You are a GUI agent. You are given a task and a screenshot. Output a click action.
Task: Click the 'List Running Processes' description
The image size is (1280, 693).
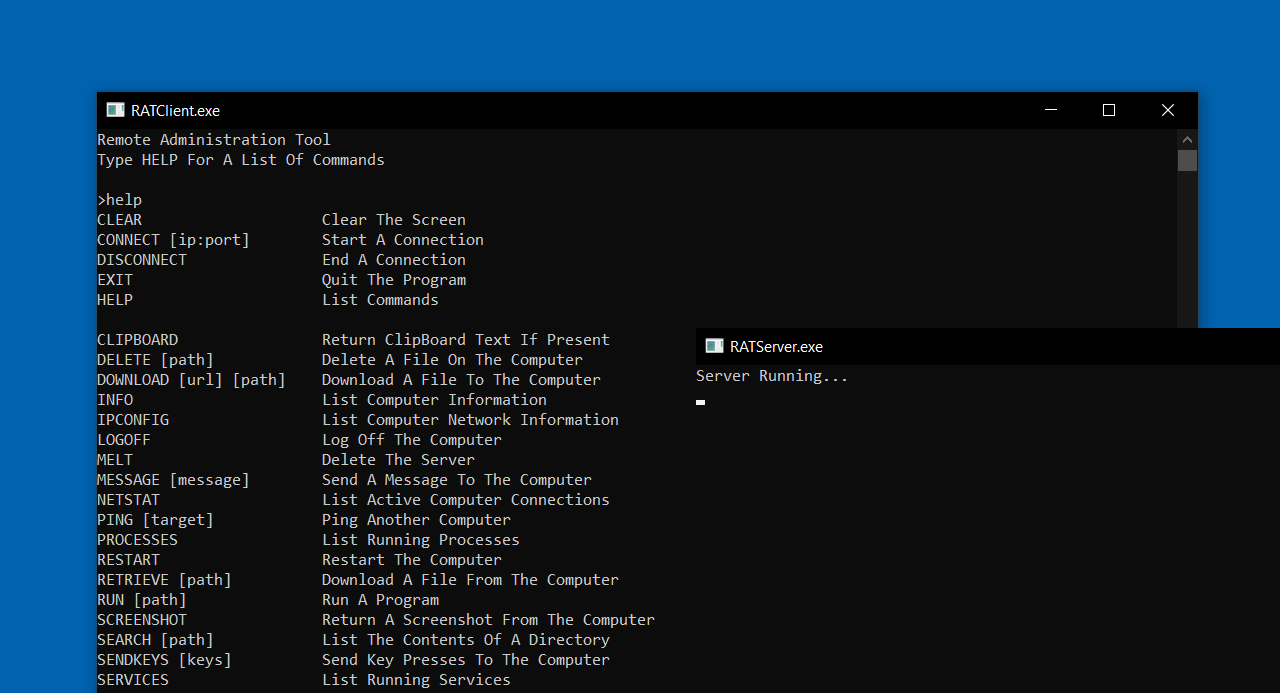point(420,540)
